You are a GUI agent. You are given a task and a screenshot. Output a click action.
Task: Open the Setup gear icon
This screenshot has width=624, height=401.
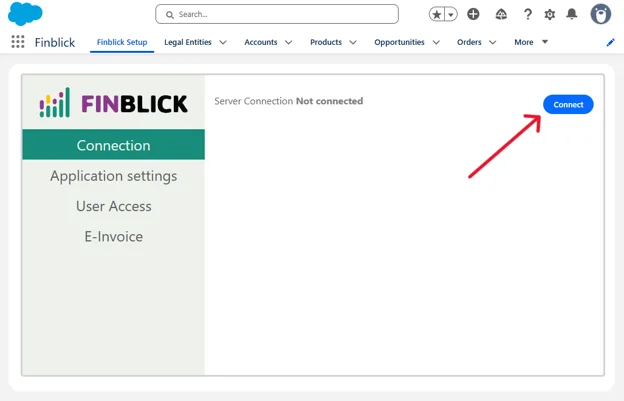550,15
